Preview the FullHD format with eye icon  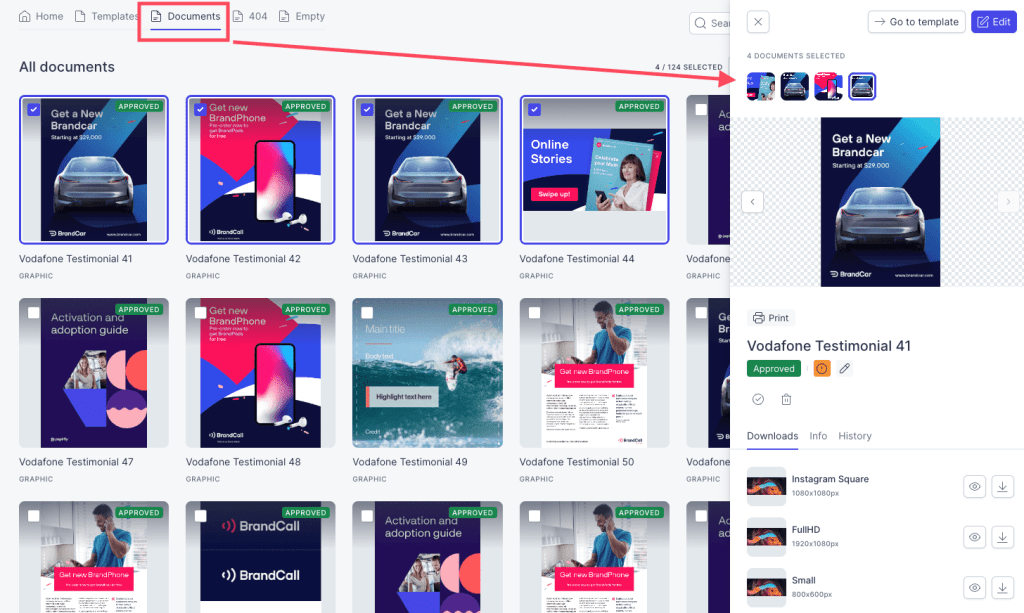974,537
